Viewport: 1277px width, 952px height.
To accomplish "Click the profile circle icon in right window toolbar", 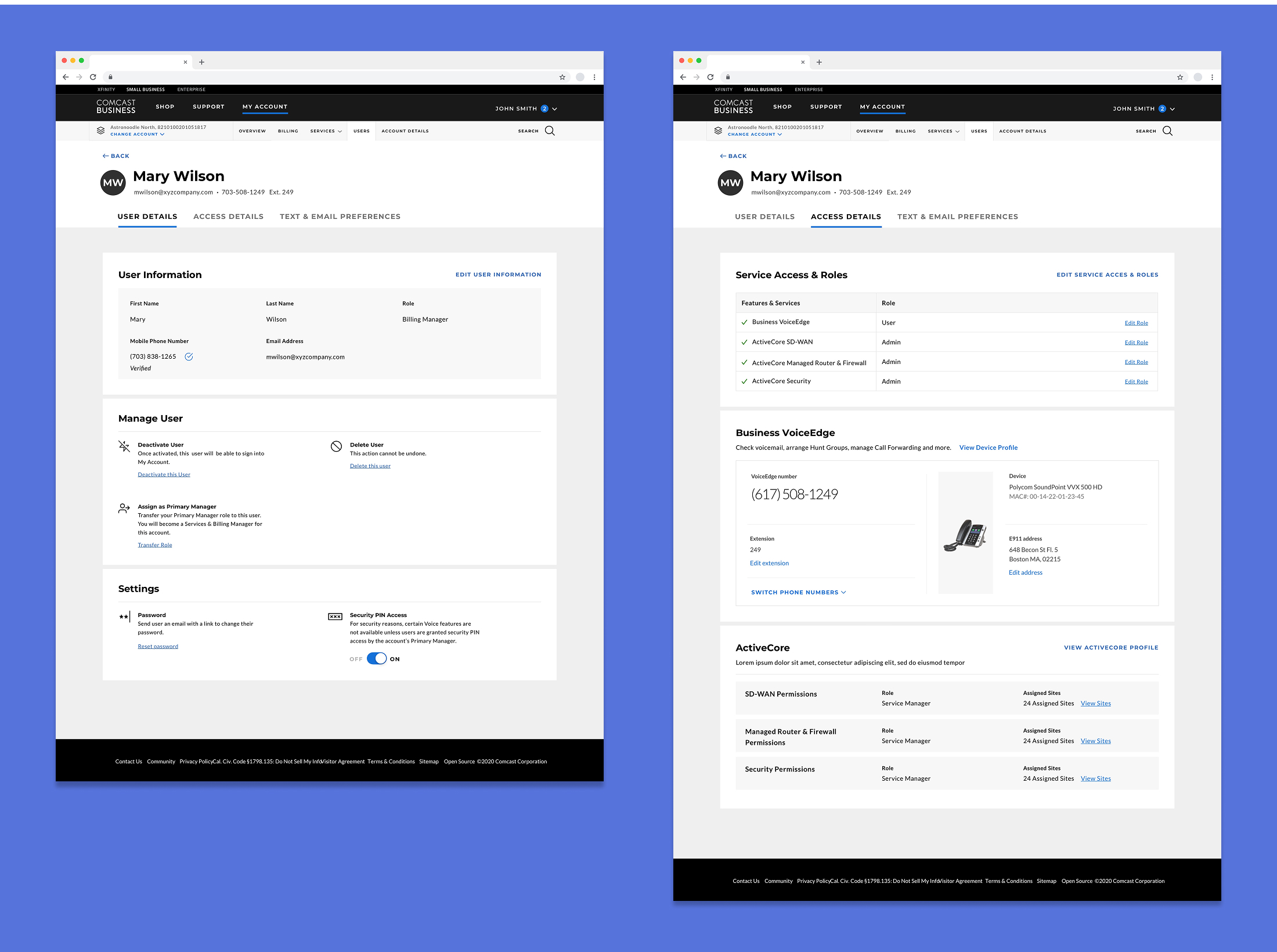I will pyautogui.click(x=1197, y=77).
